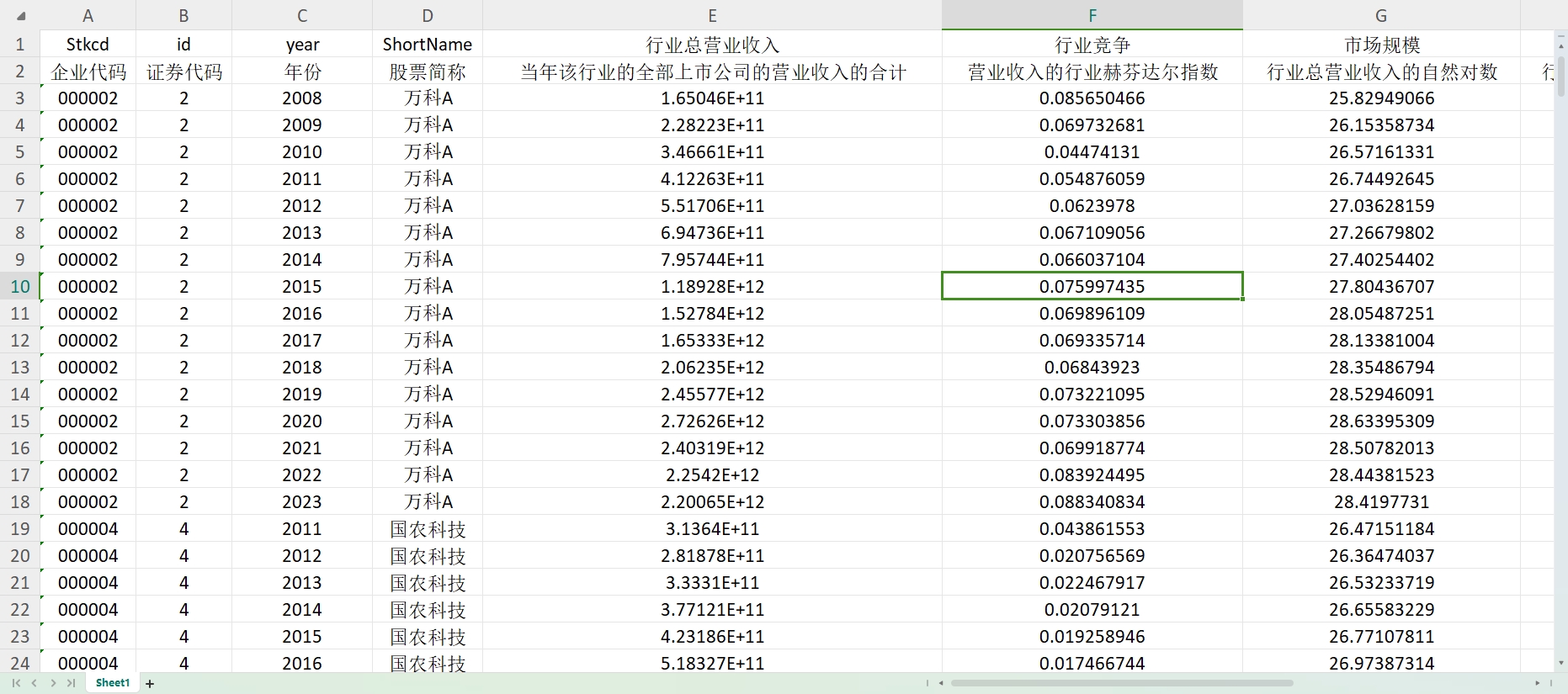The width and height of the screenshot is (1568, 694).
Task: Click the '25.82949066' cell
Action: (x=1381, y=98)
